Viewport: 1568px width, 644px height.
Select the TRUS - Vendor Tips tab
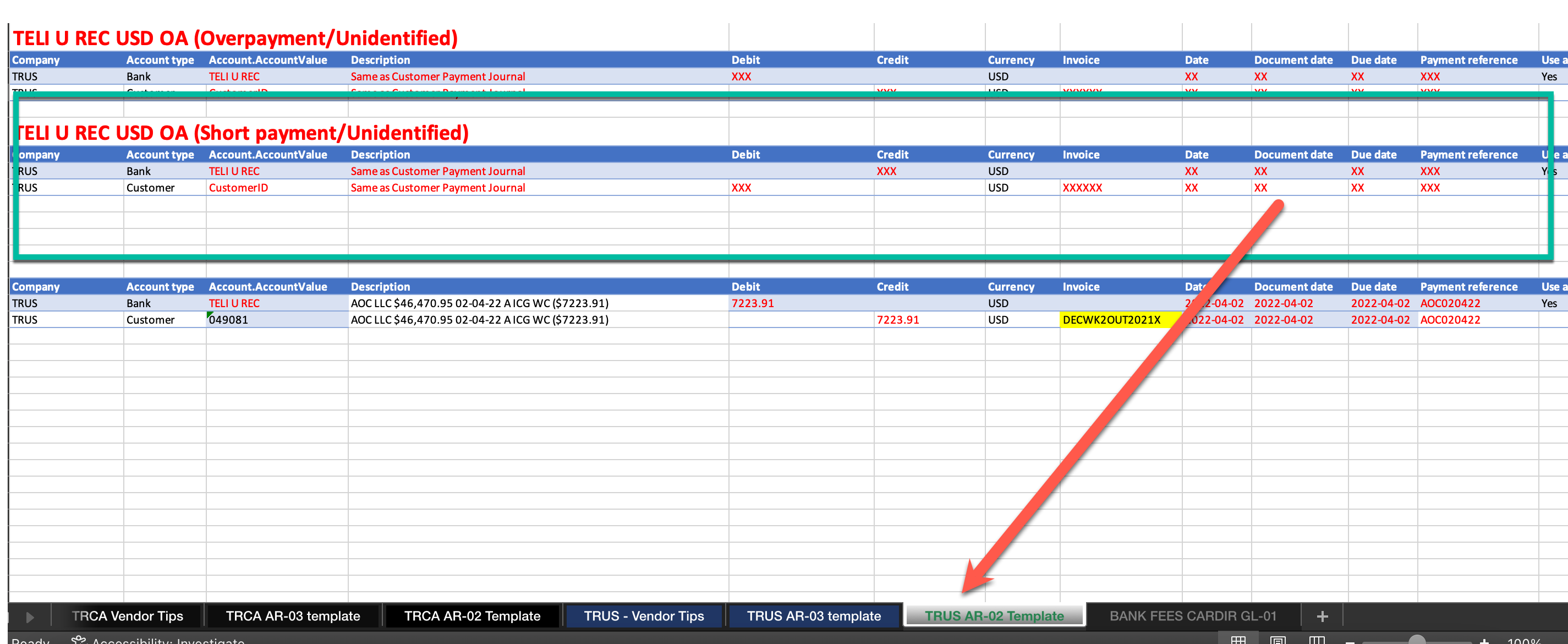click(643, 616)
